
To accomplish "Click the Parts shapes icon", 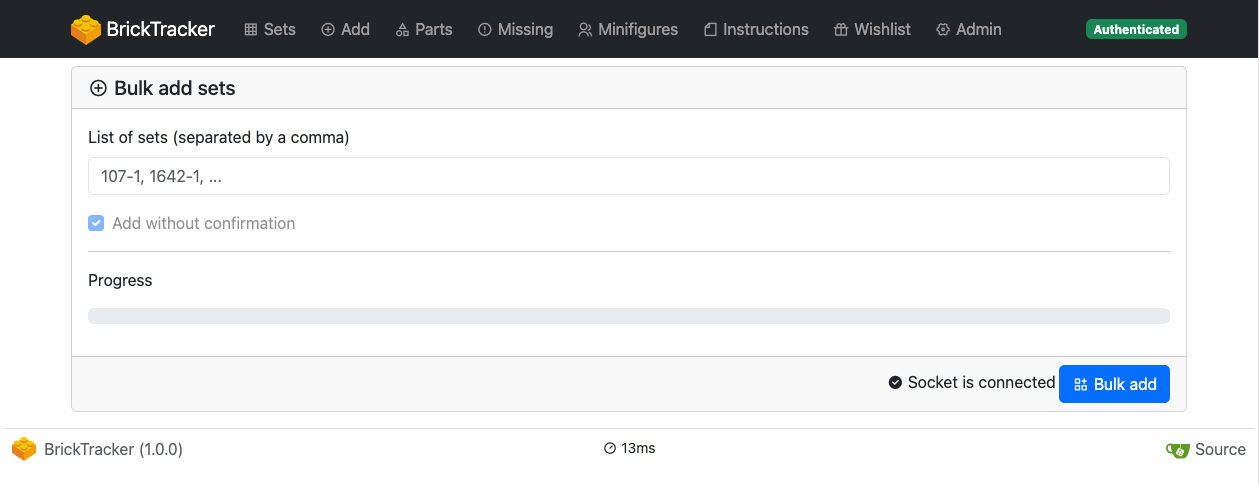I will coord(402,30).
